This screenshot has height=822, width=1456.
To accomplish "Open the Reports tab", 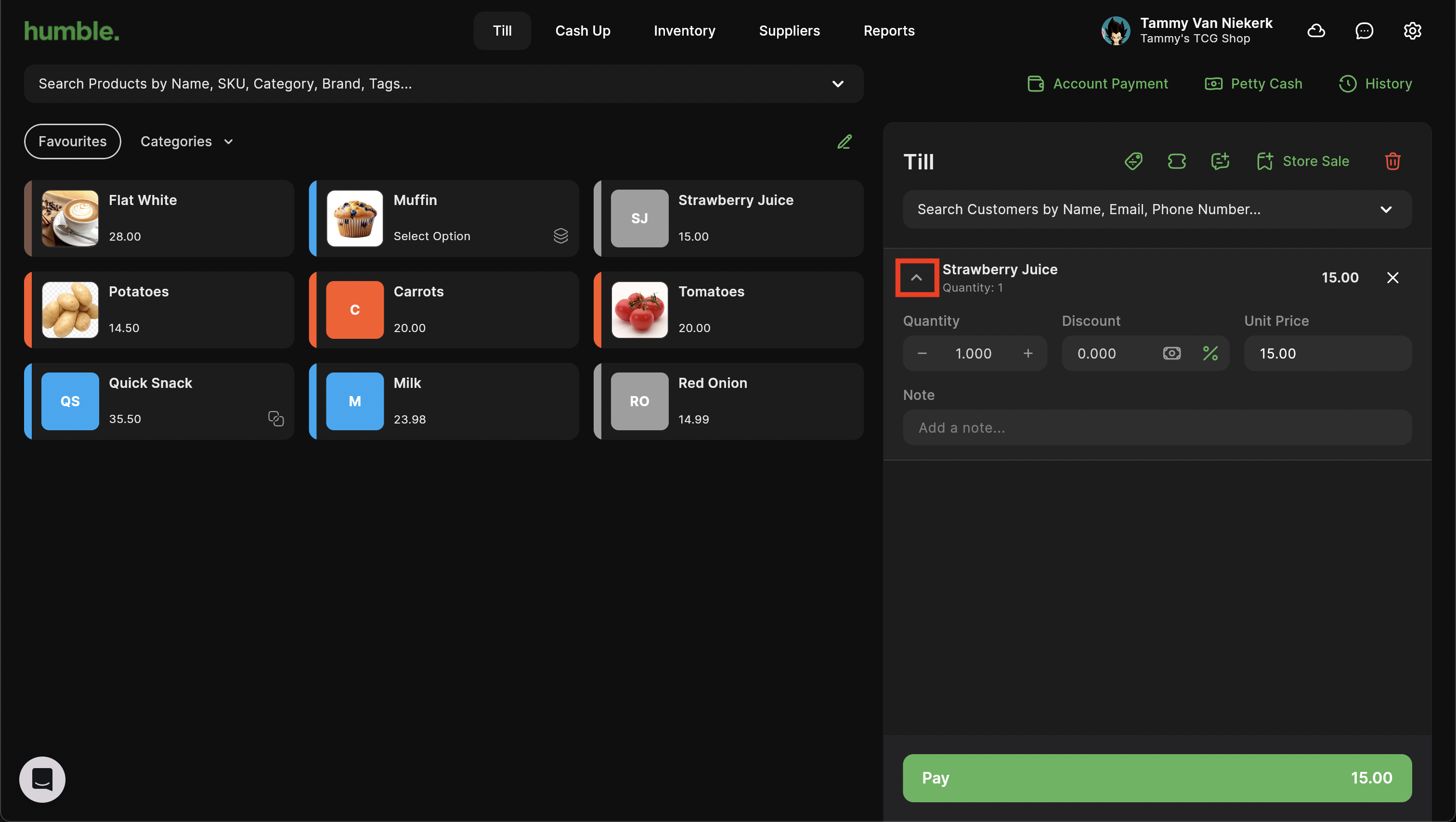I will (x=888, y=30).
